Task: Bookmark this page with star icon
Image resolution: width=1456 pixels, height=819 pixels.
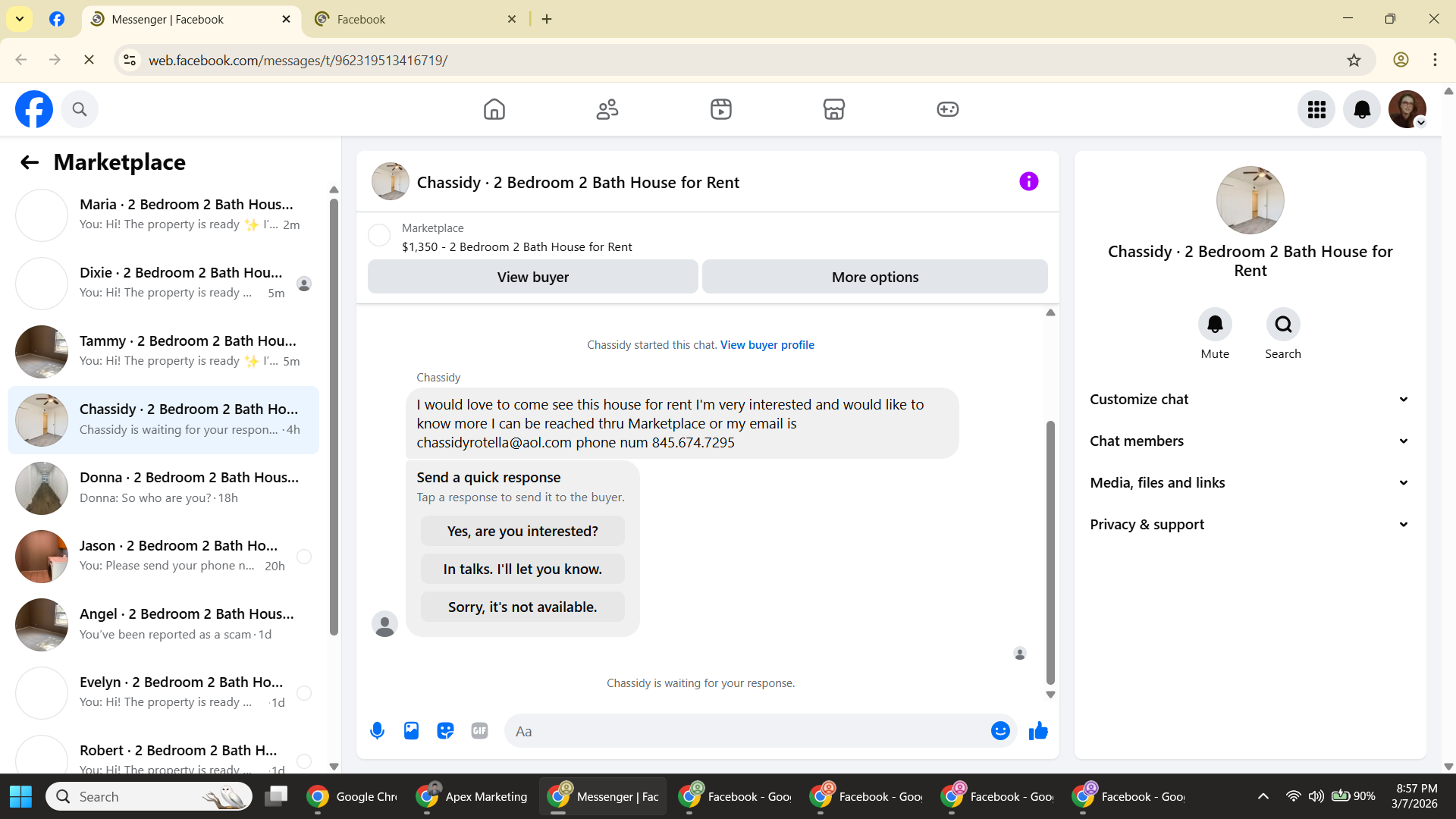Action: [1354, 60]
